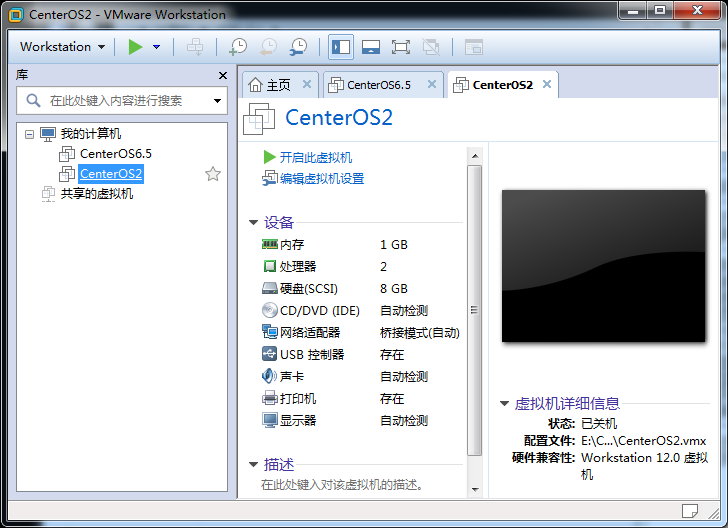Image resolution: width=728 pixels, height=528 pixels.
Task: Click the scroll up arrow in device pane
Action: coord(475,156)
